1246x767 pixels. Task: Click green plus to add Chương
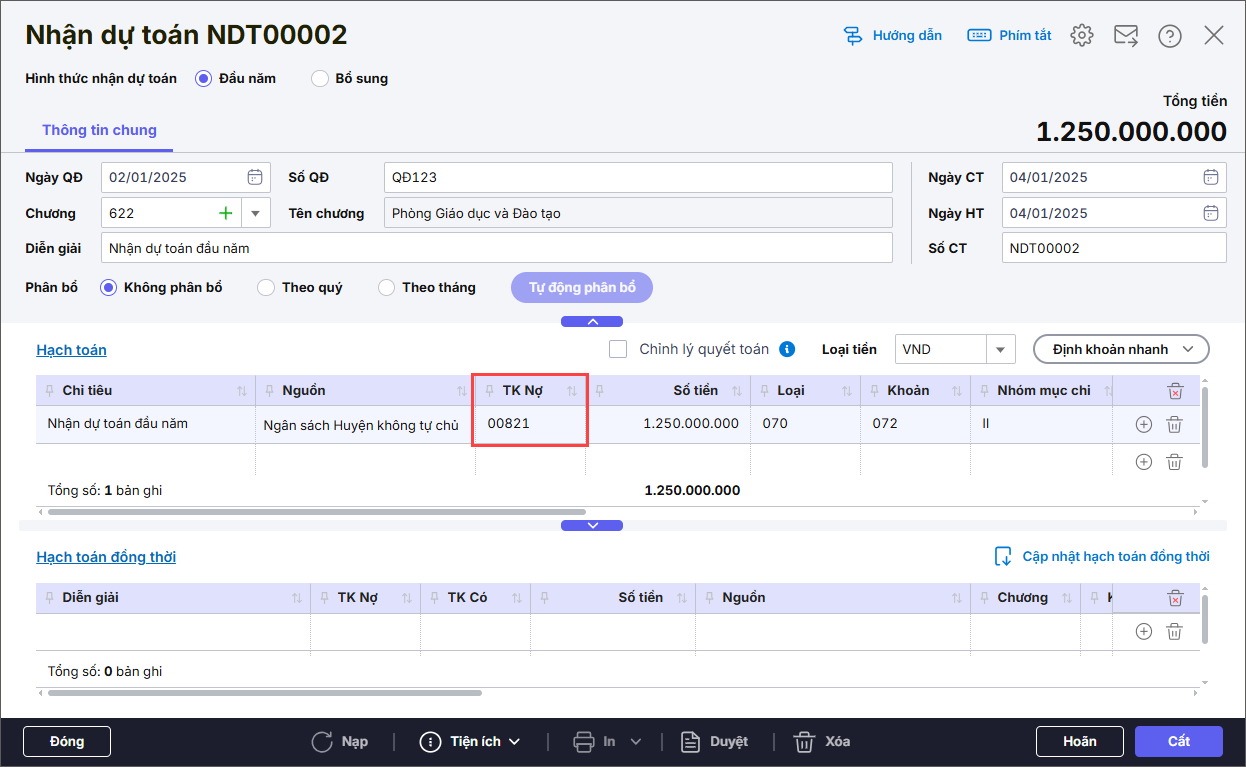coord(226,213)
